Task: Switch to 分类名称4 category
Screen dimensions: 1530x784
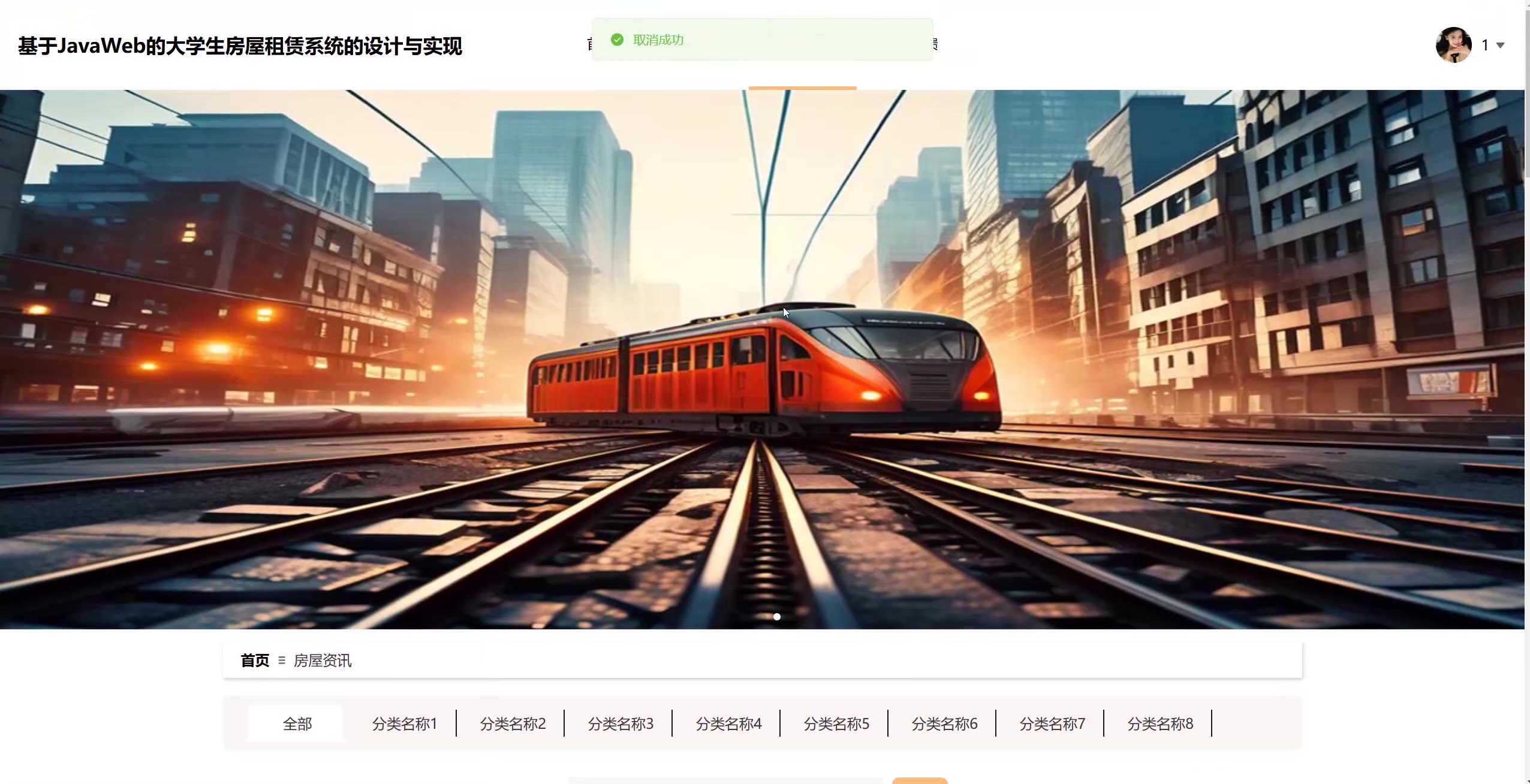Action: click(728, 723)
